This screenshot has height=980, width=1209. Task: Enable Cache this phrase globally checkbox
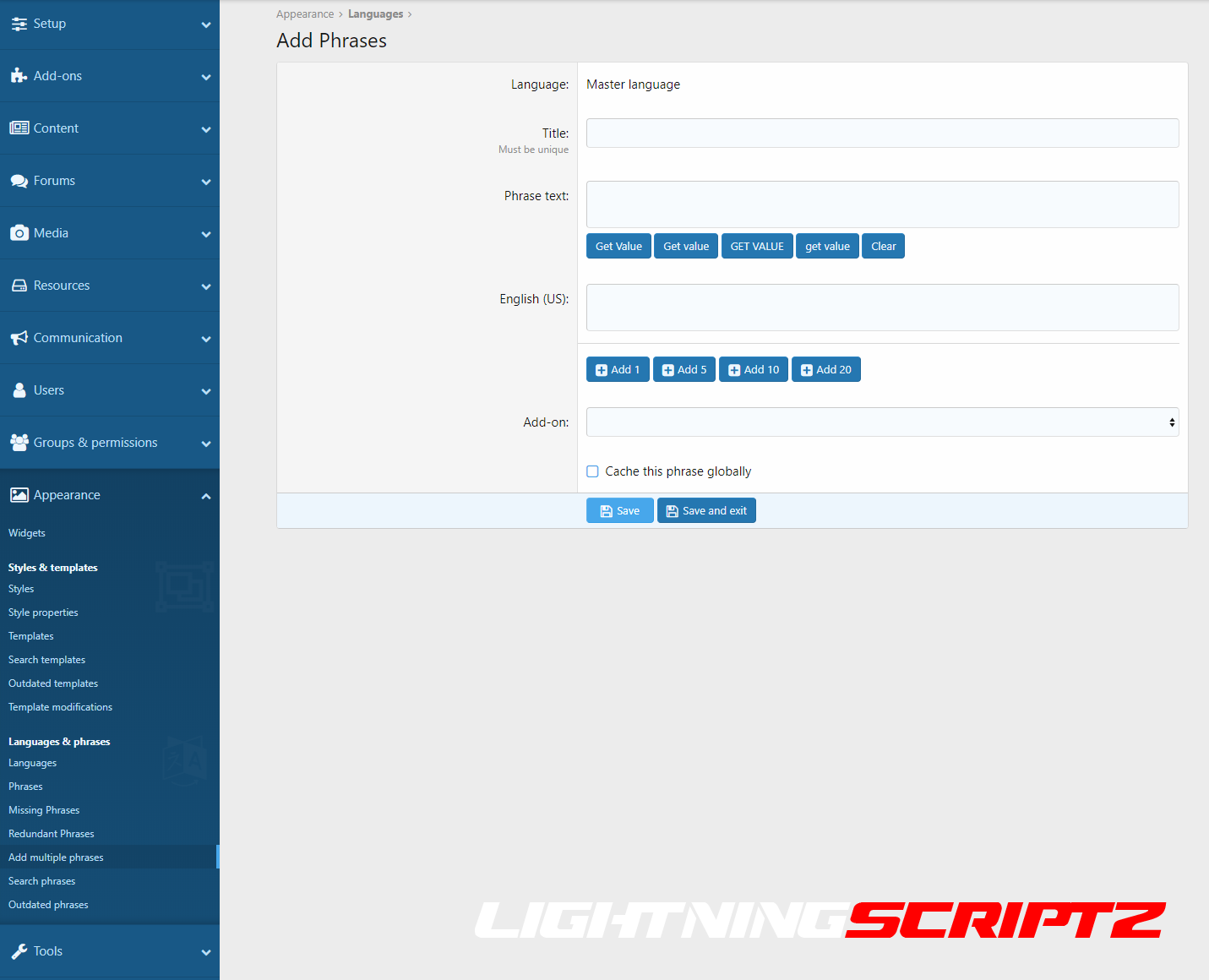point(593,471)
